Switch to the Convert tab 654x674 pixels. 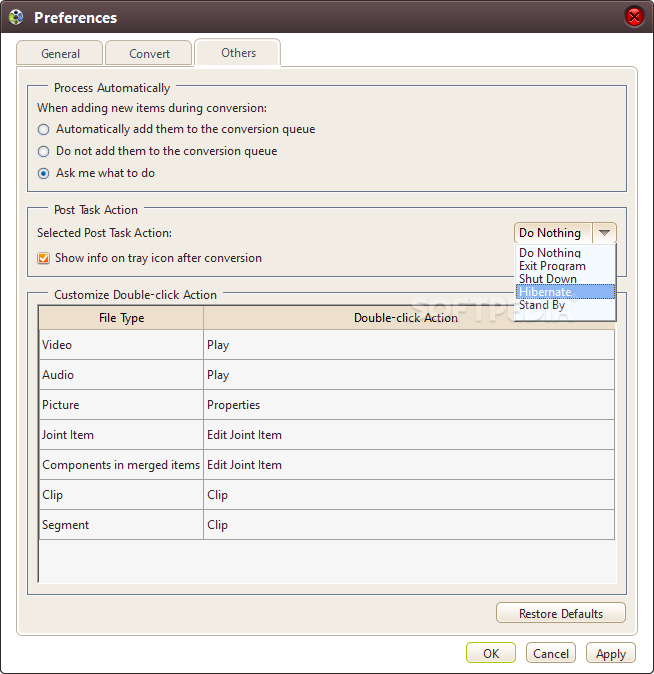coord(149,53)
